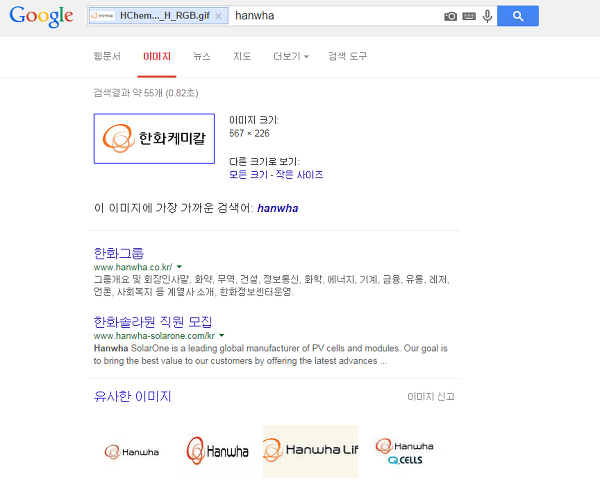This screenshot has width=600, height=481.
Task: Open the Hanwha Life logo thumbnail
Action: pyautogui.click(x=310, y=451)
